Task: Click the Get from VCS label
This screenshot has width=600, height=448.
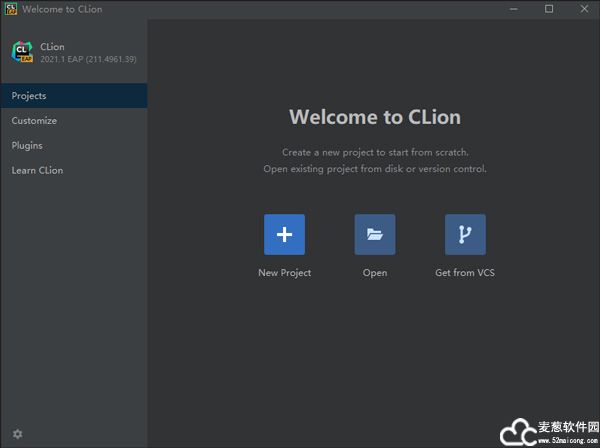Action: point(465,273)
